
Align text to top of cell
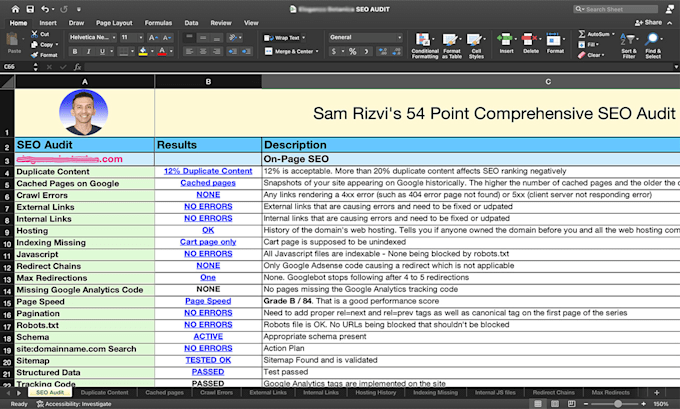click(190, 38)
